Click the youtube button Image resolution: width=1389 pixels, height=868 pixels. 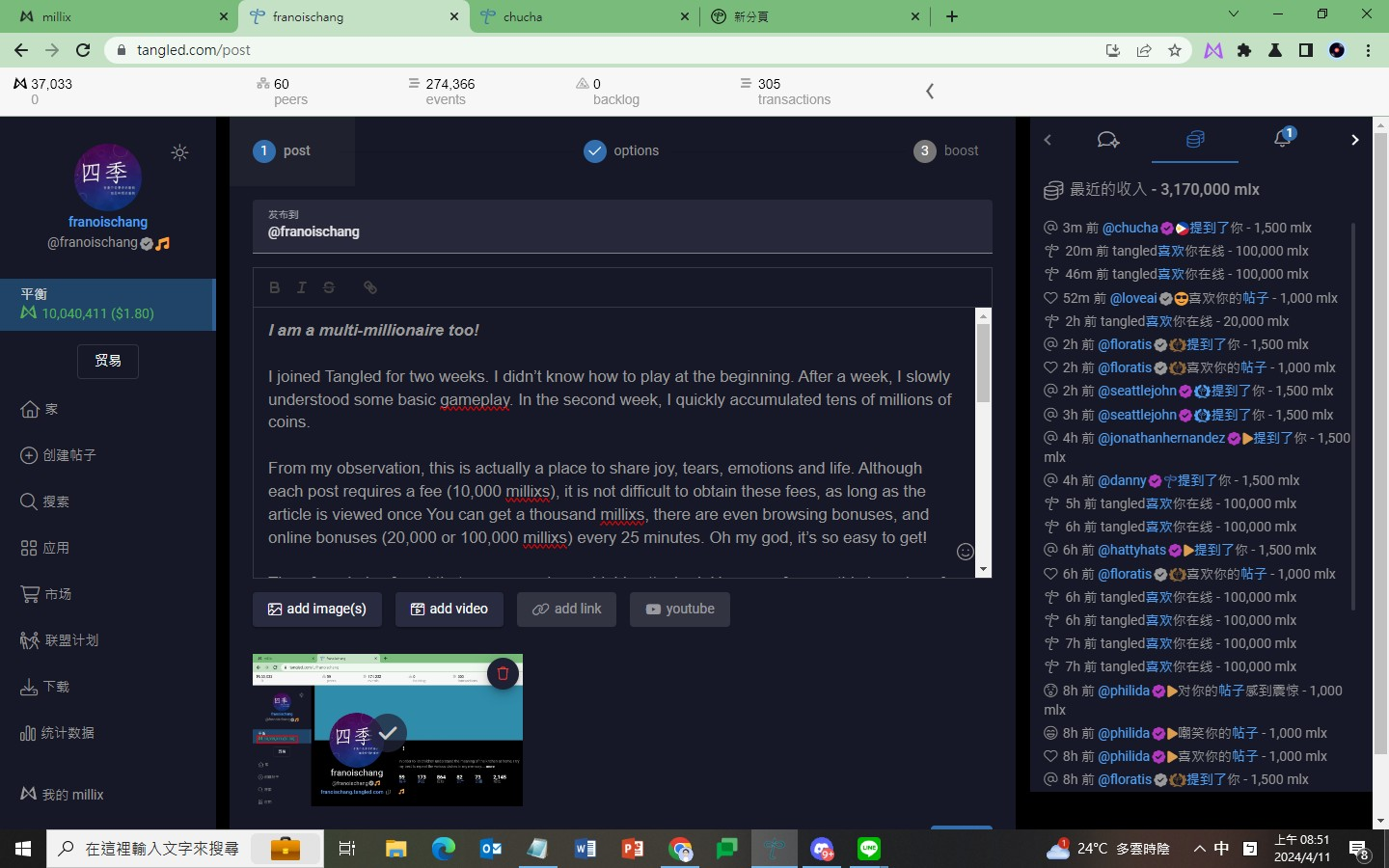[x=680, y=610]
